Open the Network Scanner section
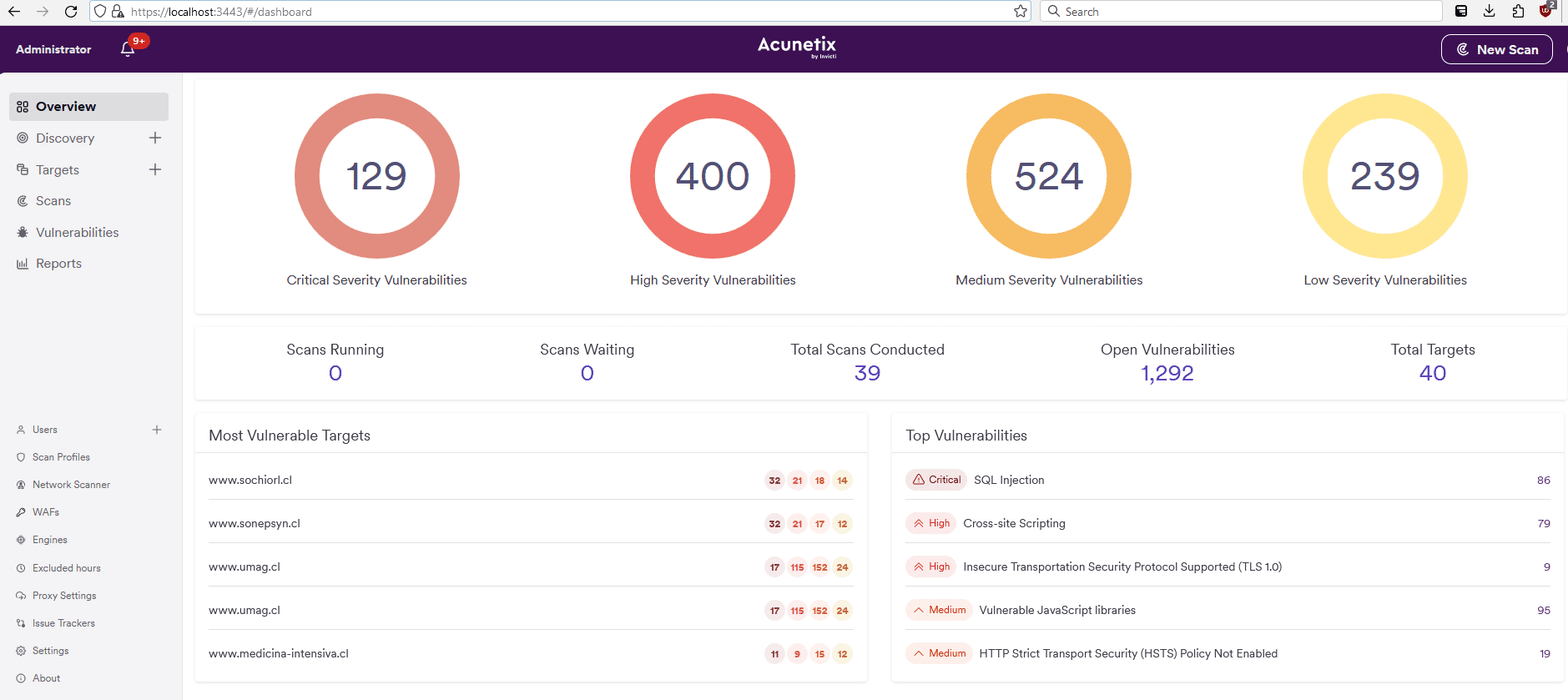This screenshot has height=700, width=1568. point(71,485)
